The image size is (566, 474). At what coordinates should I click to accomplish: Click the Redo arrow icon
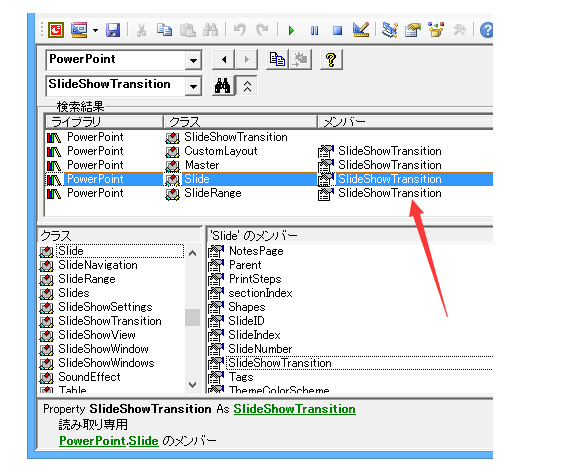click(262, 30)
